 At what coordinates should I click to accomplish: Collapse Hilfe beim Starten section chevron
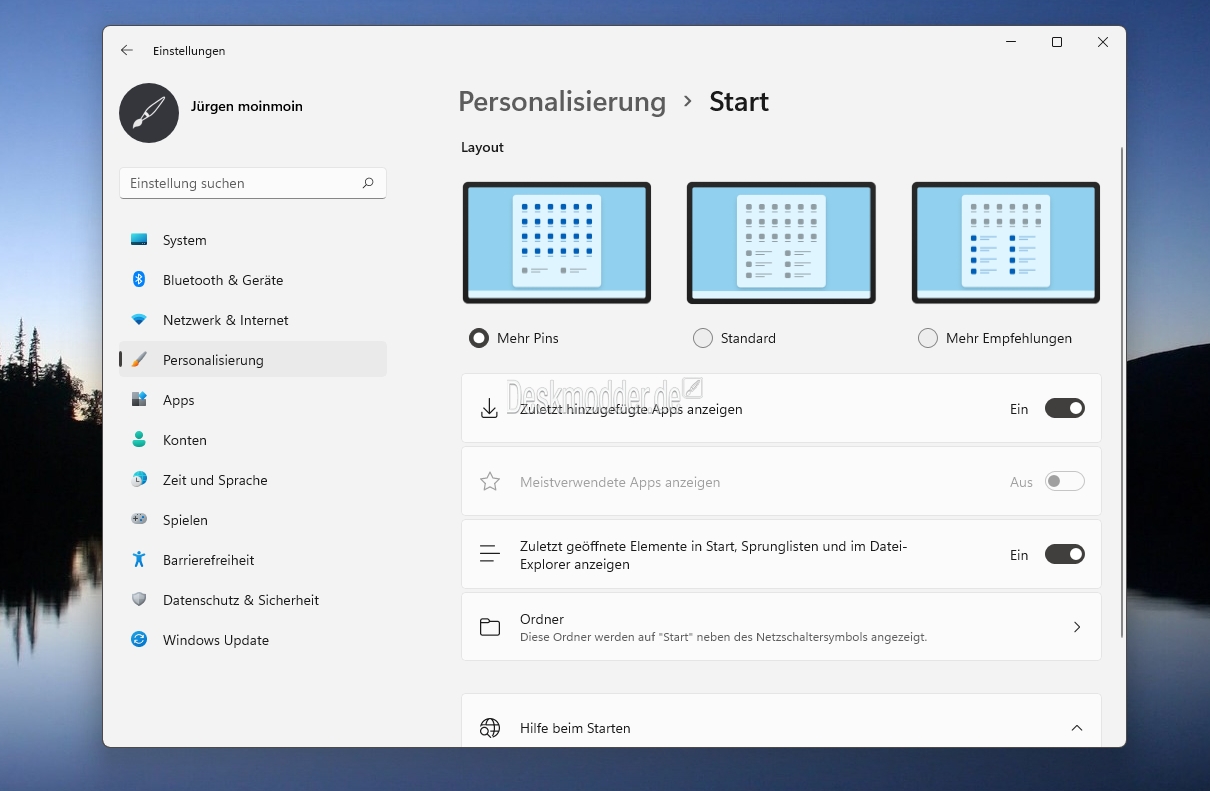tap(1077, 728)
